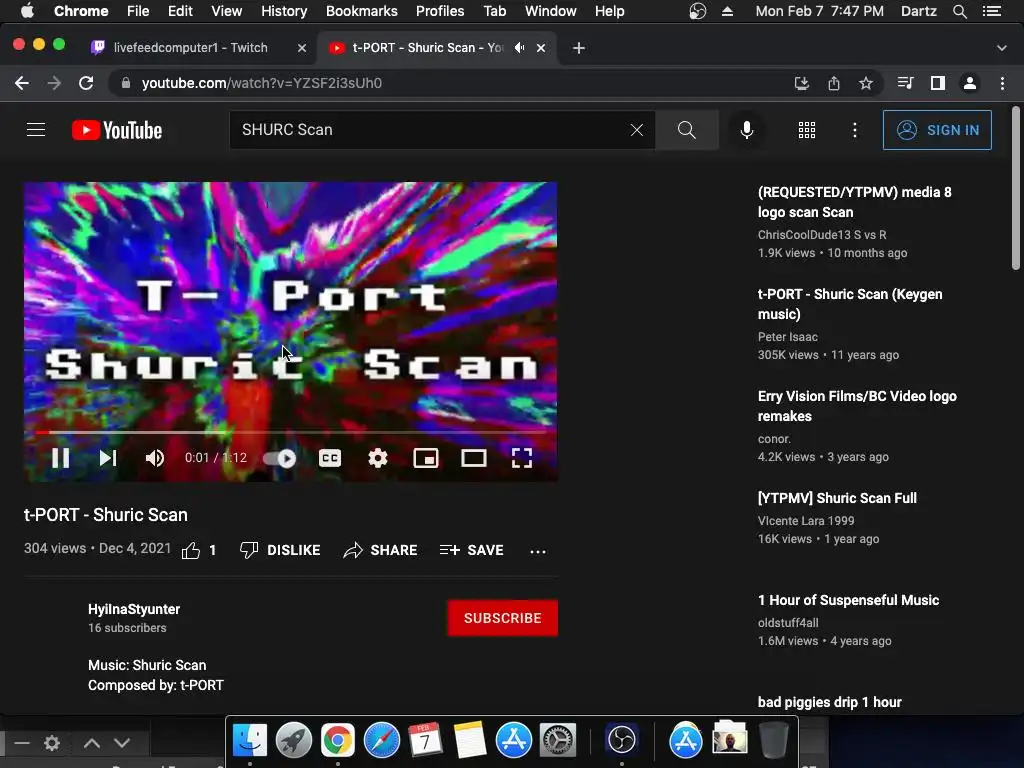Enter full screen mode
Viewport: 1024px width, 768px height.
(x=522, y=458)
